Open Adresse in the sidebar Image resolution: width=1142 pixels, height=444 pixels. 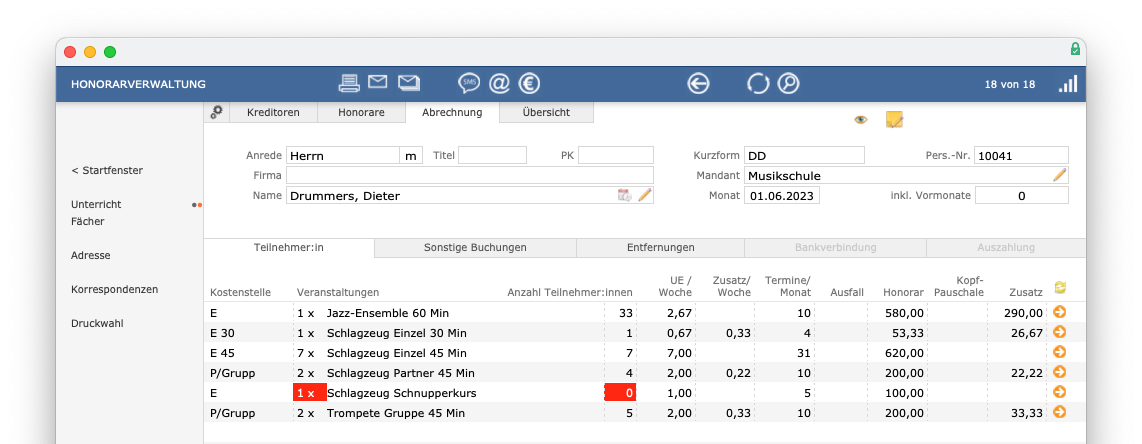coord(91,255)
